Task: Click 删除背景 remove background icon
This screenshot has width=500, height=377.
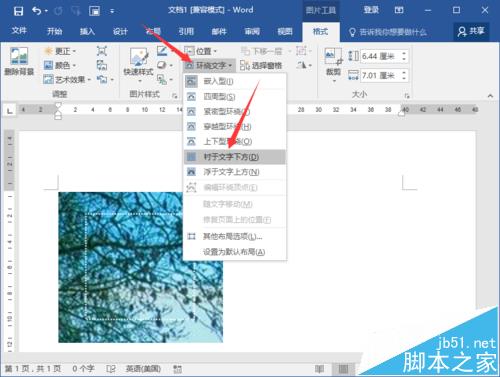Action: click(x=19, y=61)
